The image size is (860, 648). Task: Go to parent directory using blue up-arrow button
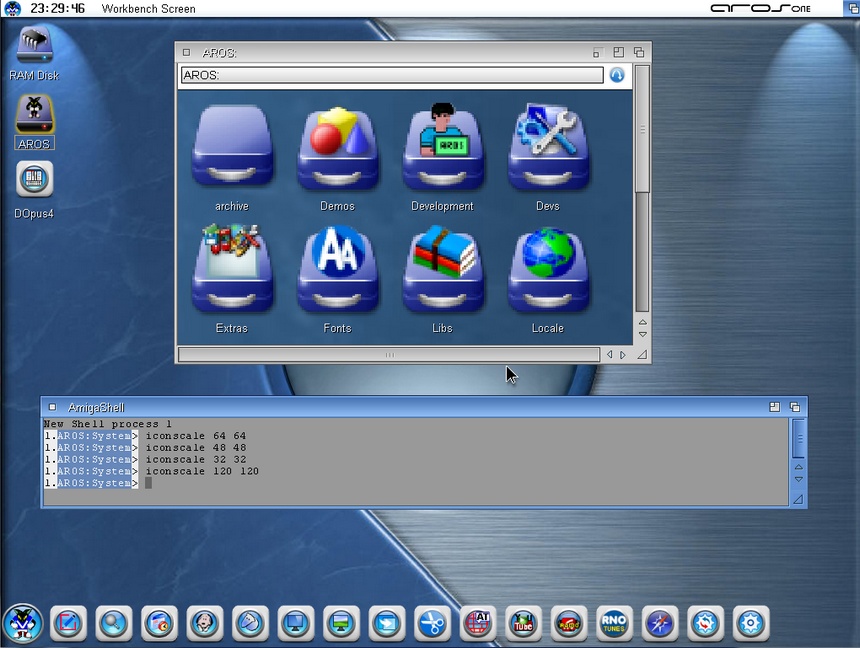point(617,75)
